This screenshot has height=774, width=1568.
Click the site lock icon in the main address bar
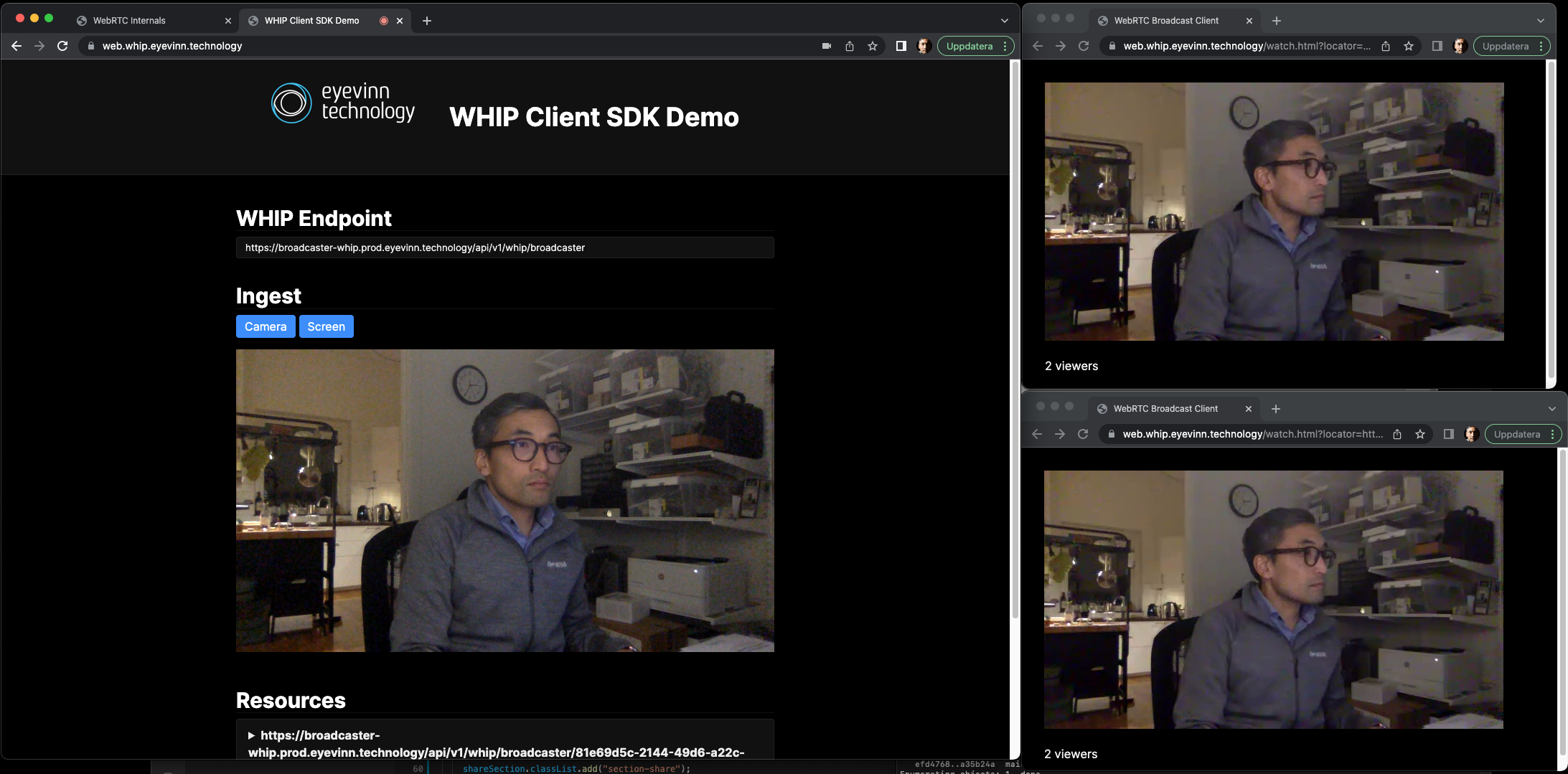click(91, 46)
